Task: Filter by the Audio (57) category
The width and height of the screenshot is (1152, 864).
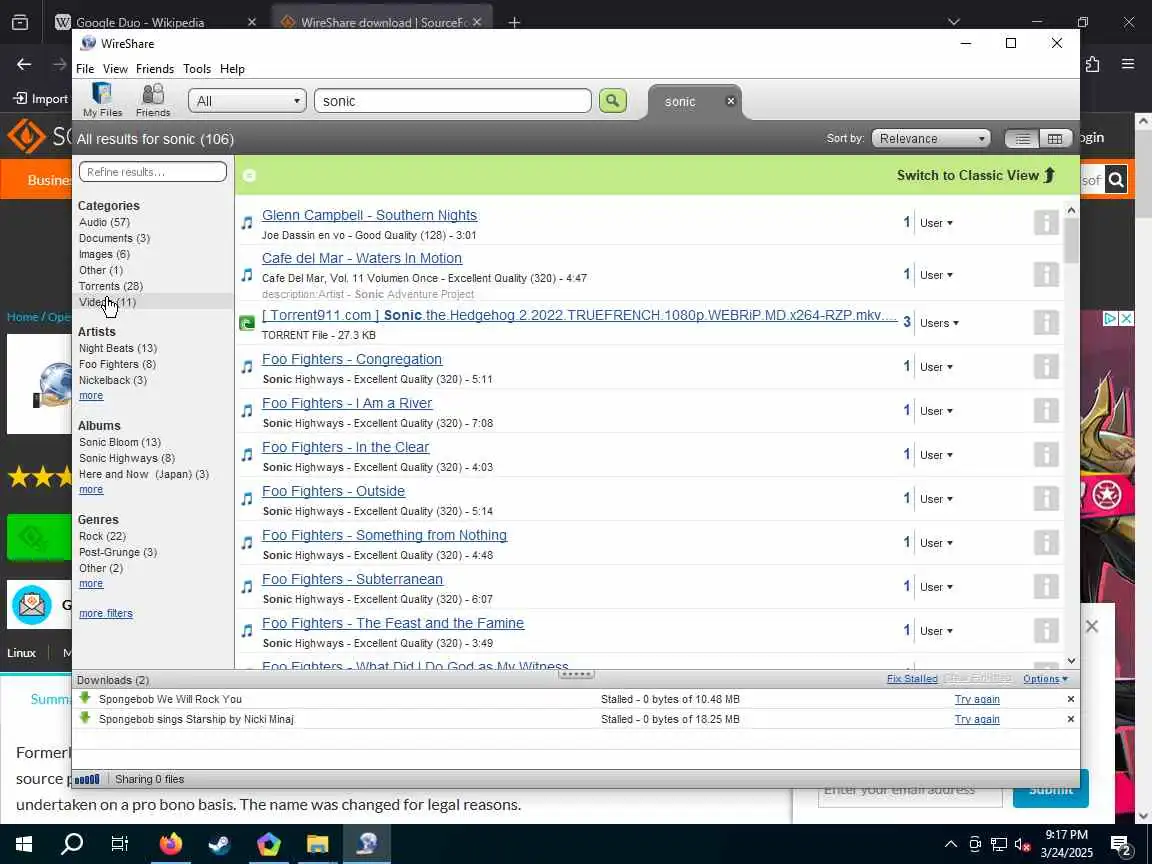Action: coord(104,222)
